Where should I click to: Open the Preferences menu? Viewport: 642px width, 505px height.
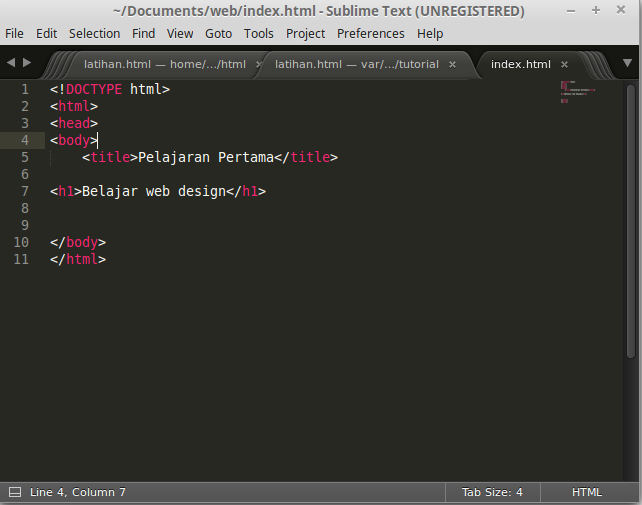[371, 34]
